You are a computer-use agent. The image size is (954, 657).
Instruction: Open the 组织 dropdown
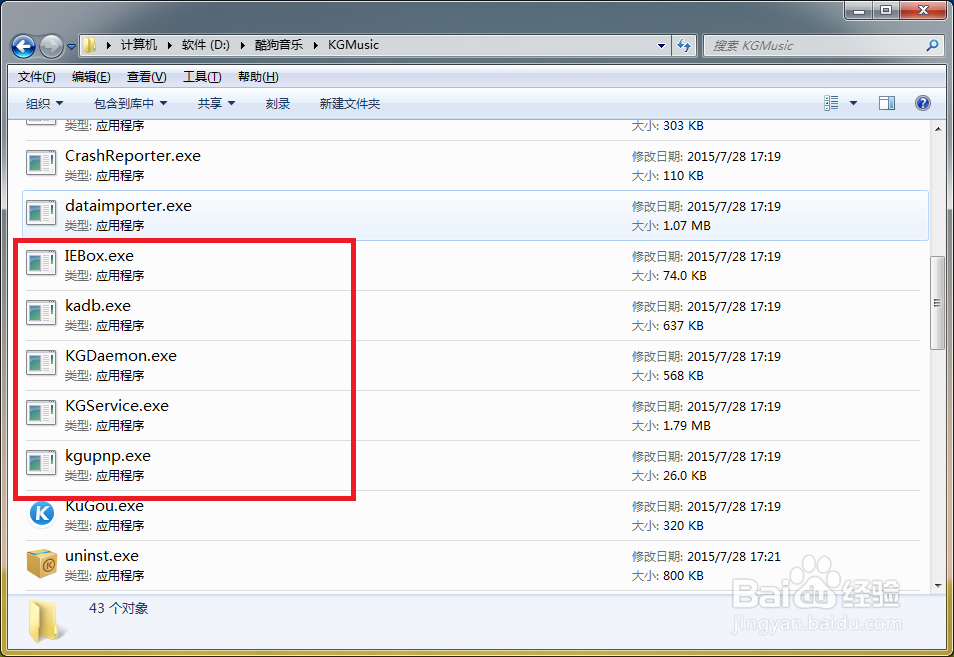point(44,103)
